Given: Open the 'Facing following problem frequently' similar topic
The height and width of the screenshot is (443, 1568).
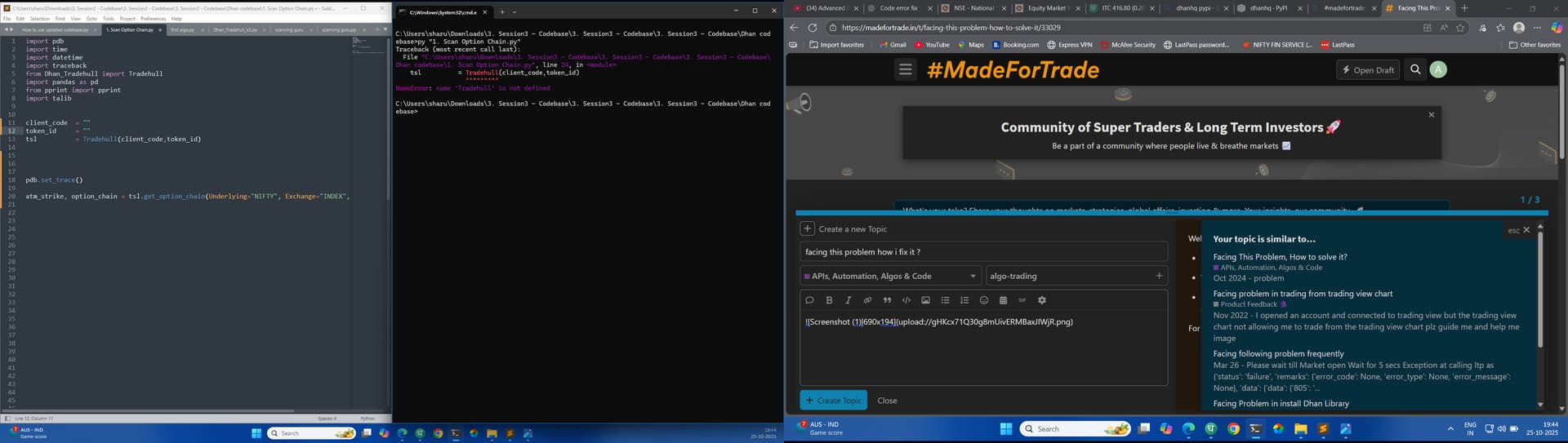Looking at the screenshot, I should (x=1278, y=354).
